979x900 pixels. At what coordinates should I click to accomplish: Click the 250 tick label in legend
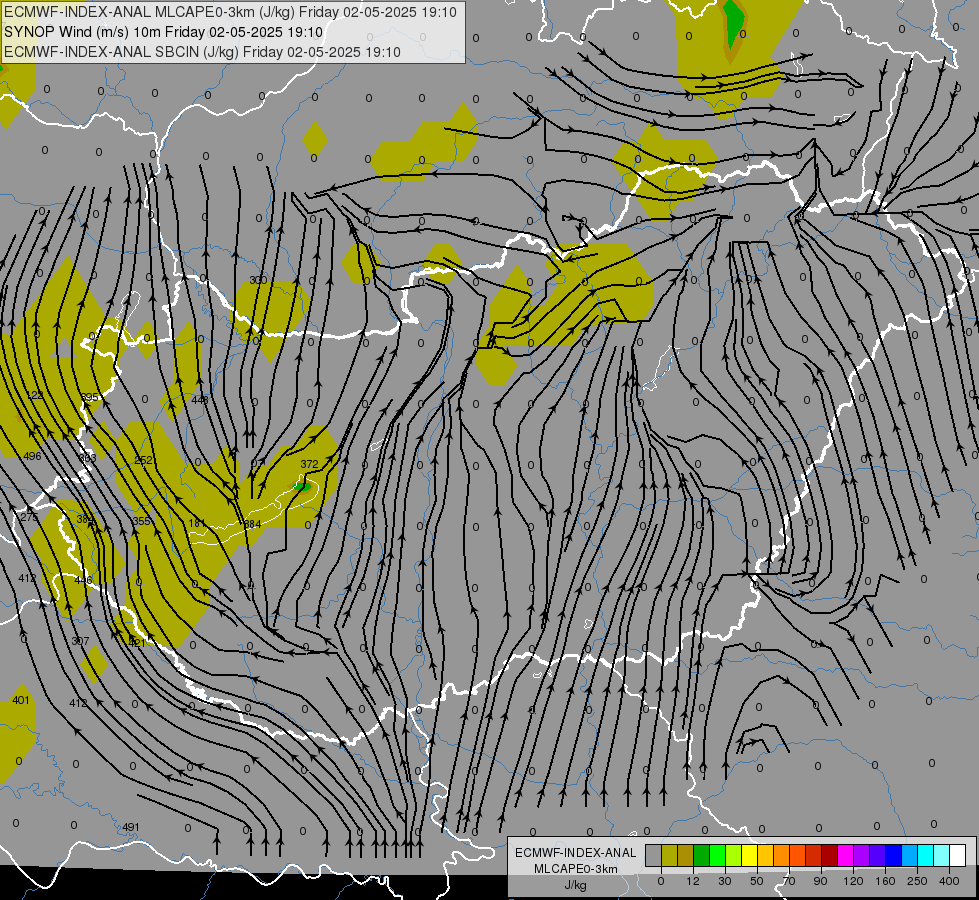917,881
